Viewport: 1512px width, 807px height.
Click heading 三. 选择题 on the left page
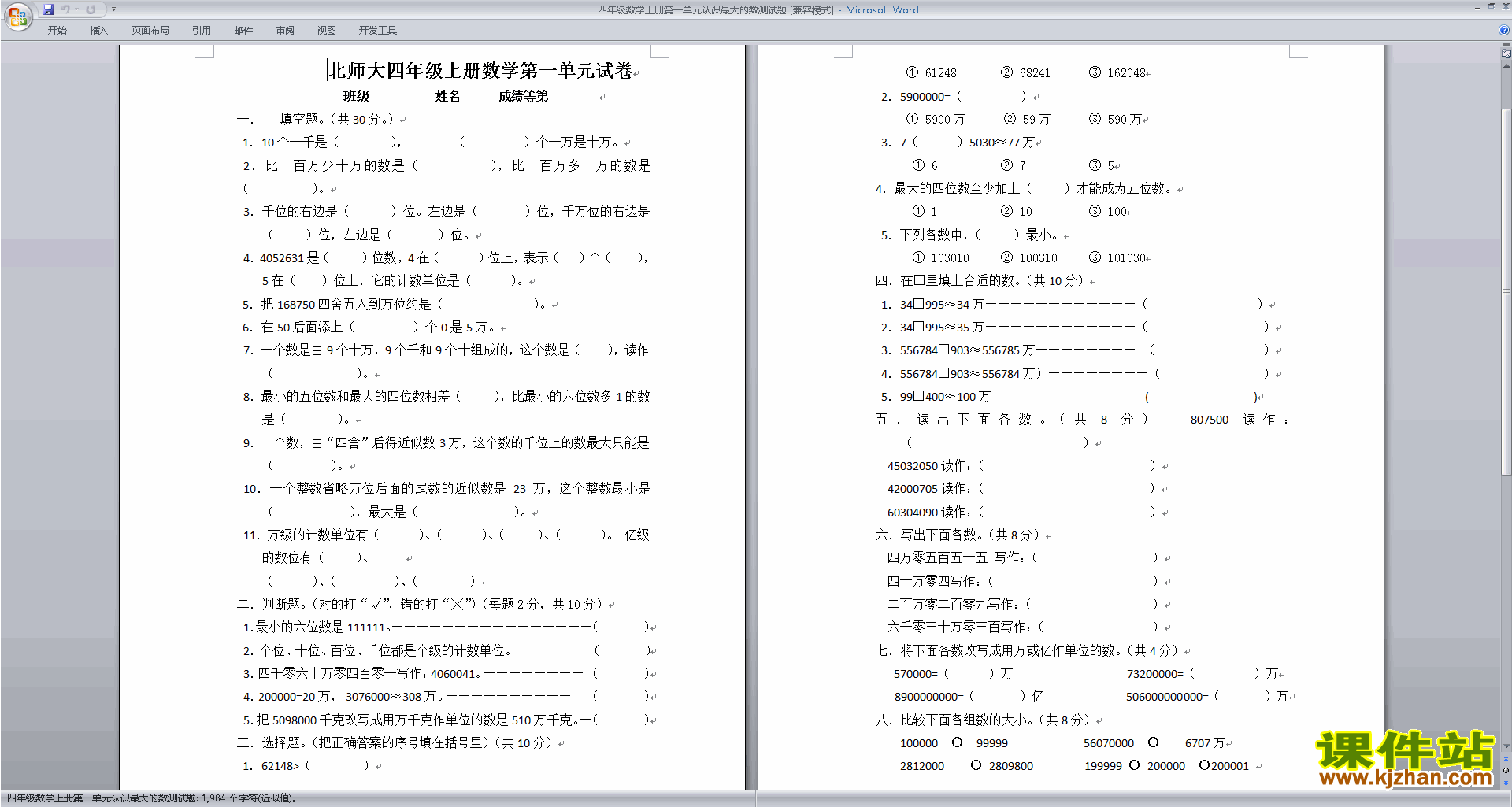click(x=395, y=742)
